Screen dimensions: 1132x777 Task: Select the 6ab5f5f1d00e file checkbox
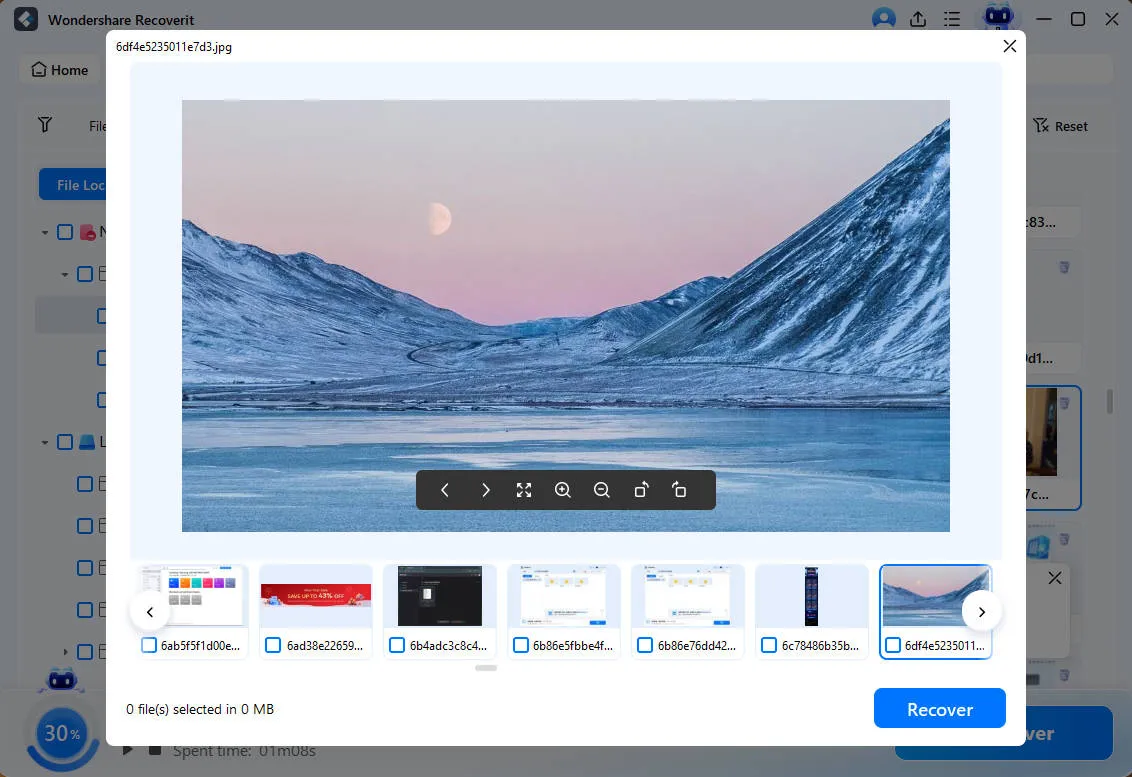tap(148, 646)
